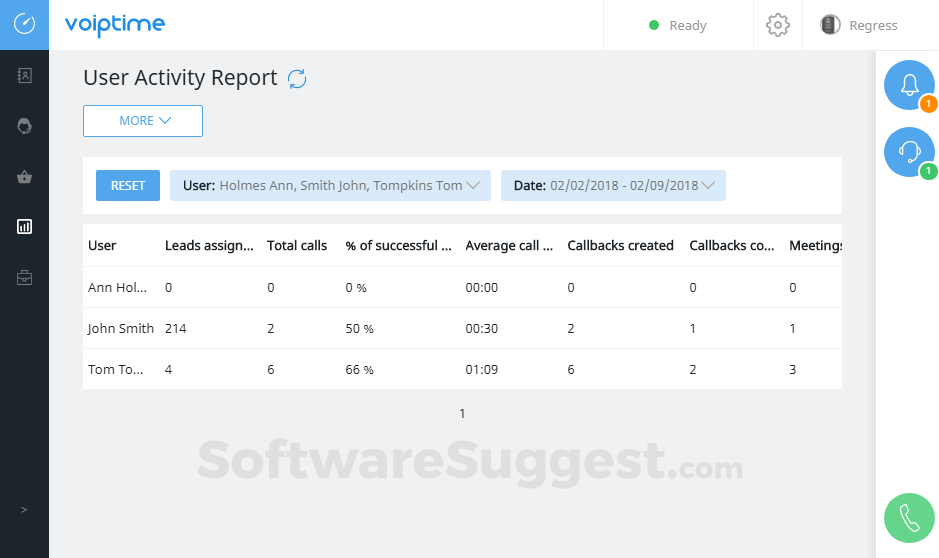
Task: Sort by Total calls column header
Action: (x=297, y=246)
